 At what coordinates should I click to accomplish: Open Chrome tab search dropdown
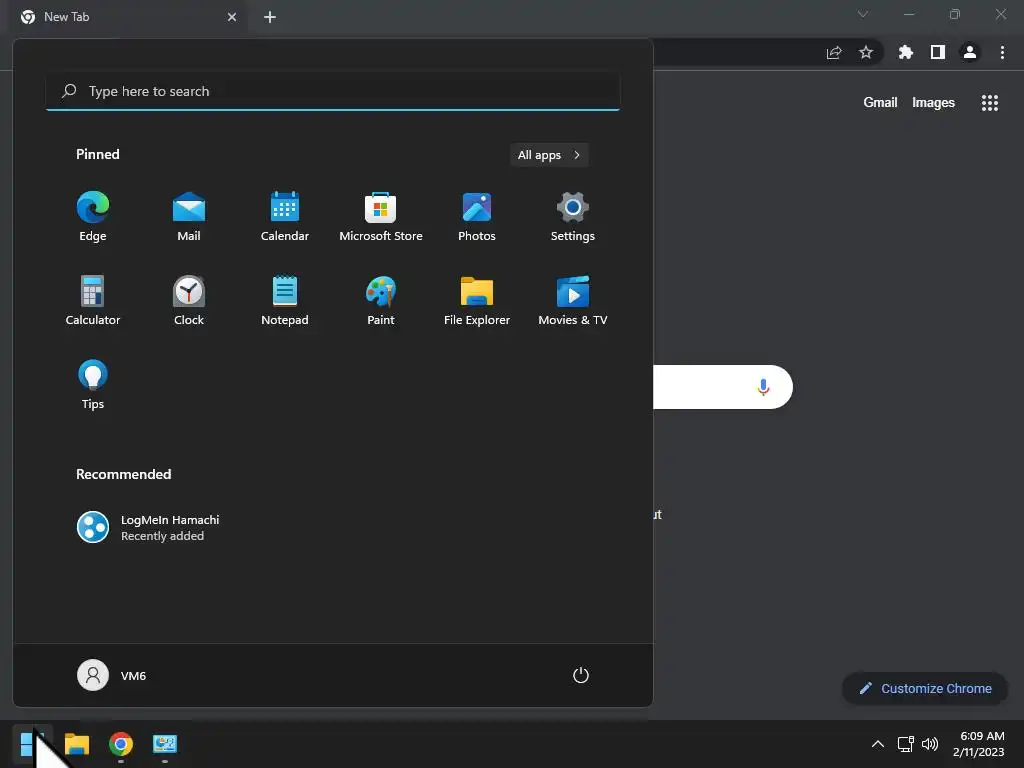[863, 14]
